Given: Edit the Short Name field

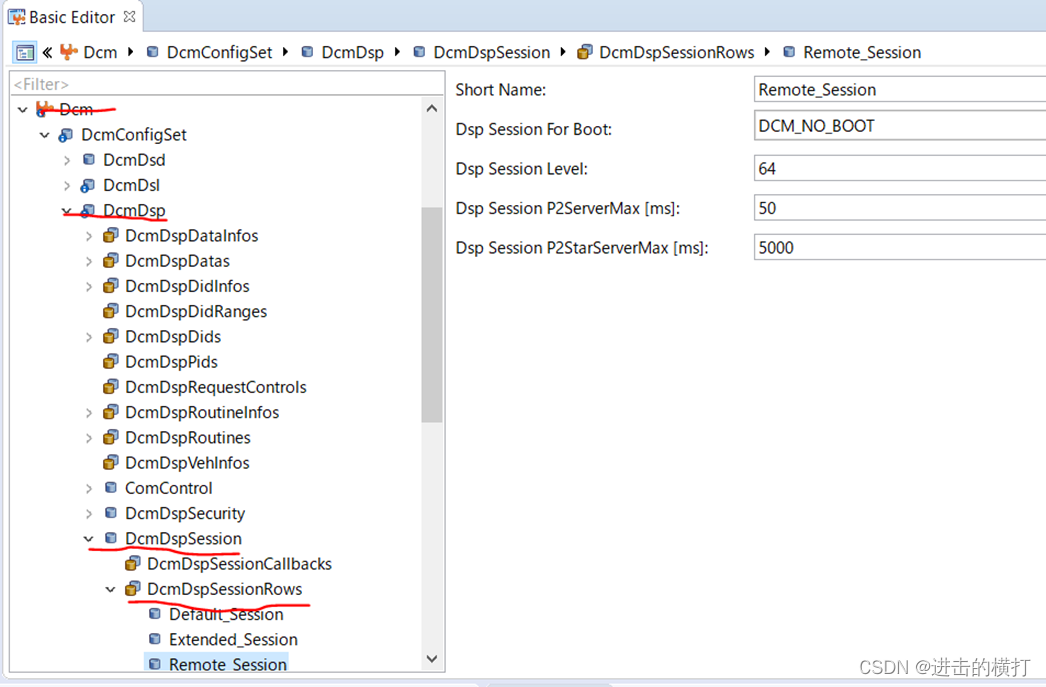Looking at the screenshot, I should click(899, 89).
